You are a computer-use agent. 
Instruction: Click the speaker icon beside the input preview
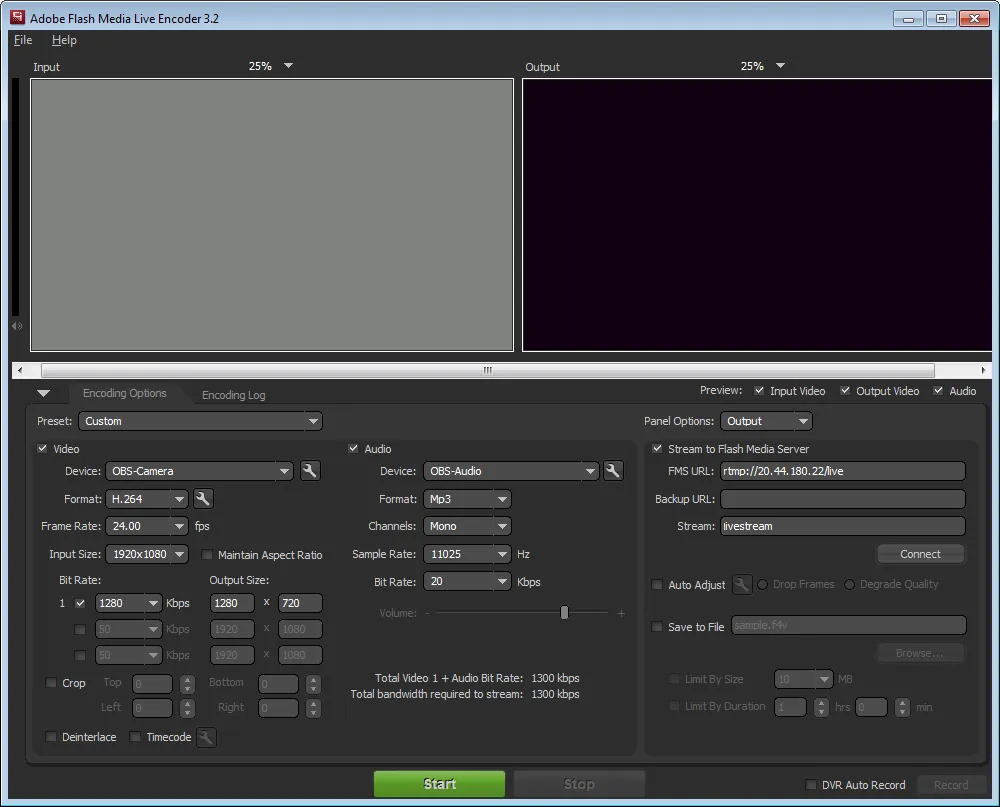coord(17,326)
